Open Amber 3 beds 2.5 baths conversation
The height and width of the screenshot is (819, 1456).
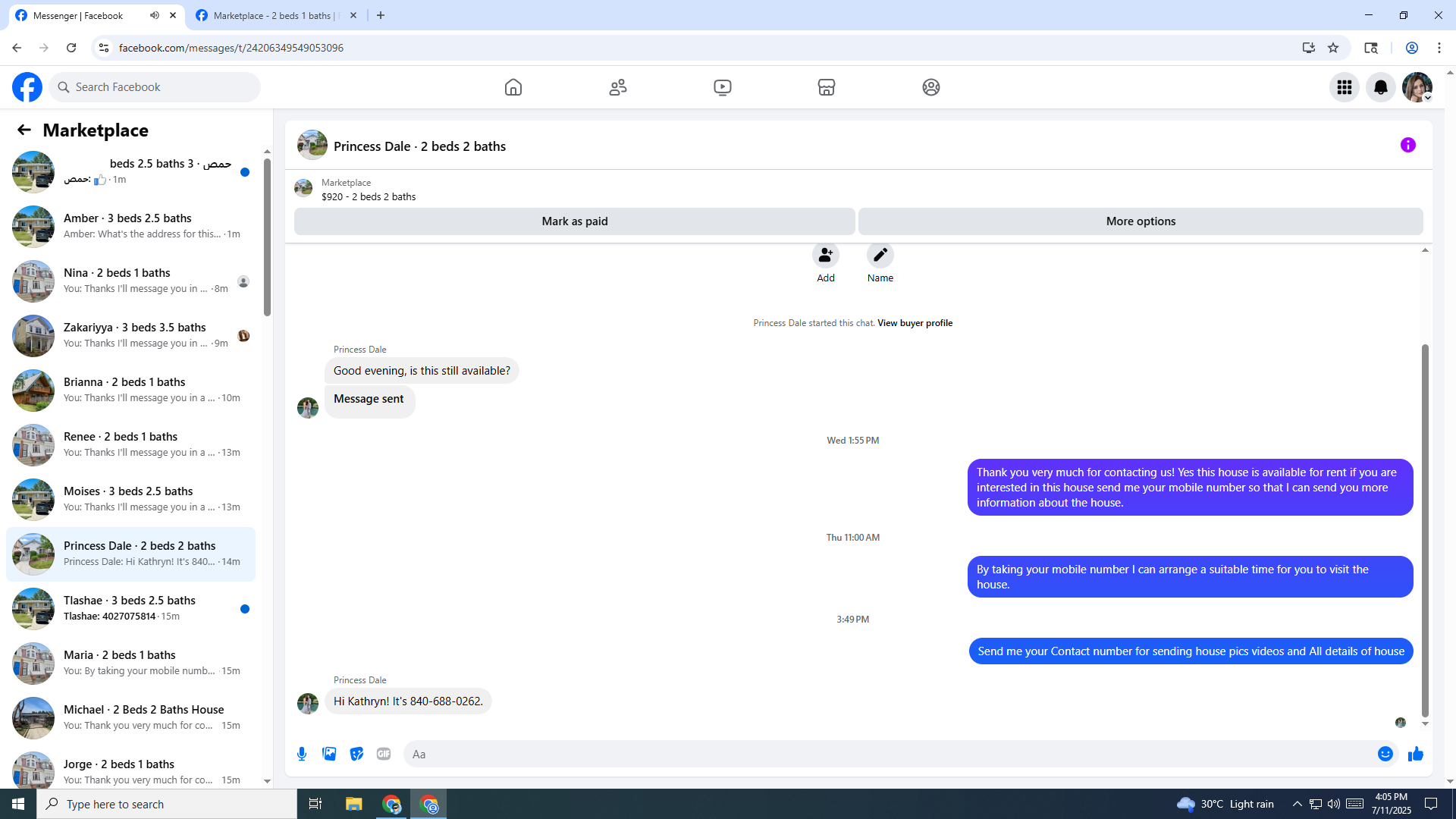(x=130, y=226)
